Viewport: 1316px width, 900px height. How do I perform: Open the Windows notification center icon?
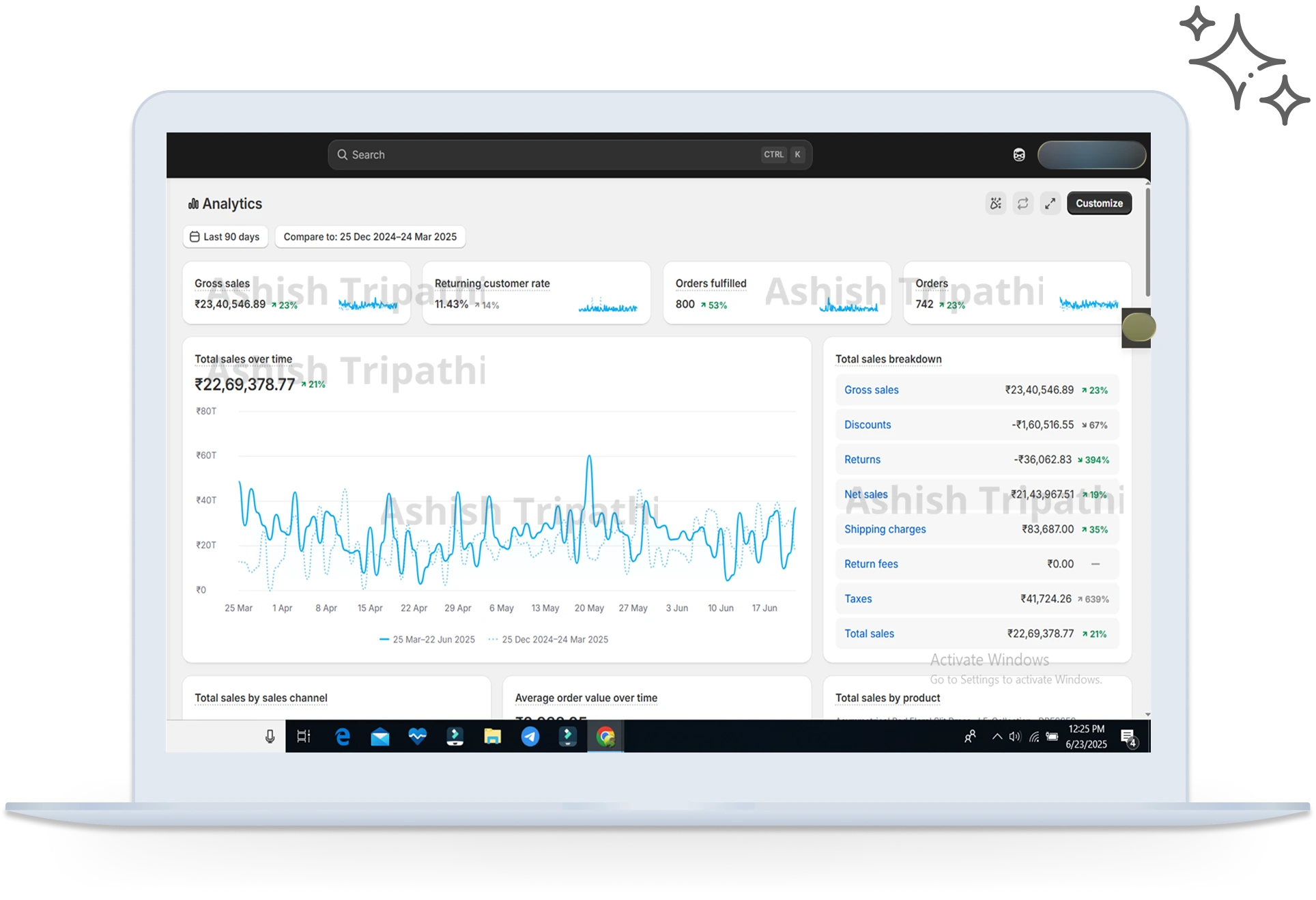pos(1128,737)
